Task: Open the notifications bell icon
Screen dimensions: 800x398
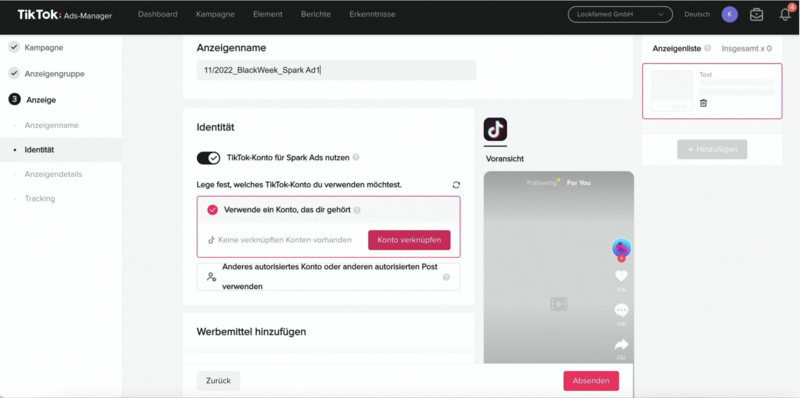Action: coord(785,15)
